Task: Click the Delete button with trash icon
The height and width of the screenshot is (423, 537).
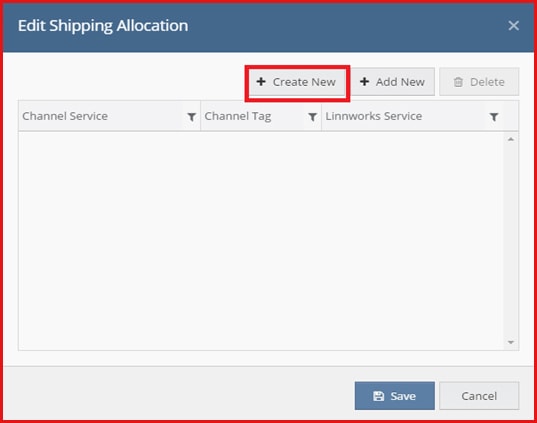Action: point(479,82)
